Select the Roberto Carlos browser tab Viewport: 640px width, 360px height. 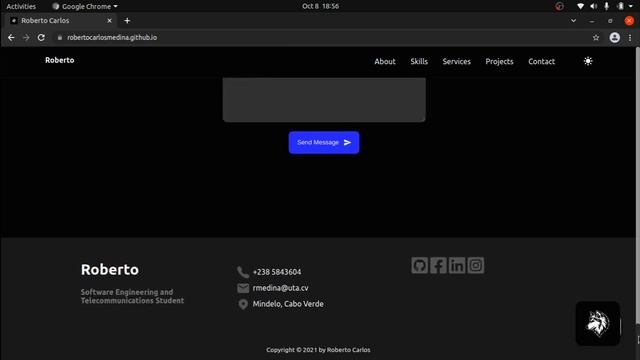(x=61, y=20)
